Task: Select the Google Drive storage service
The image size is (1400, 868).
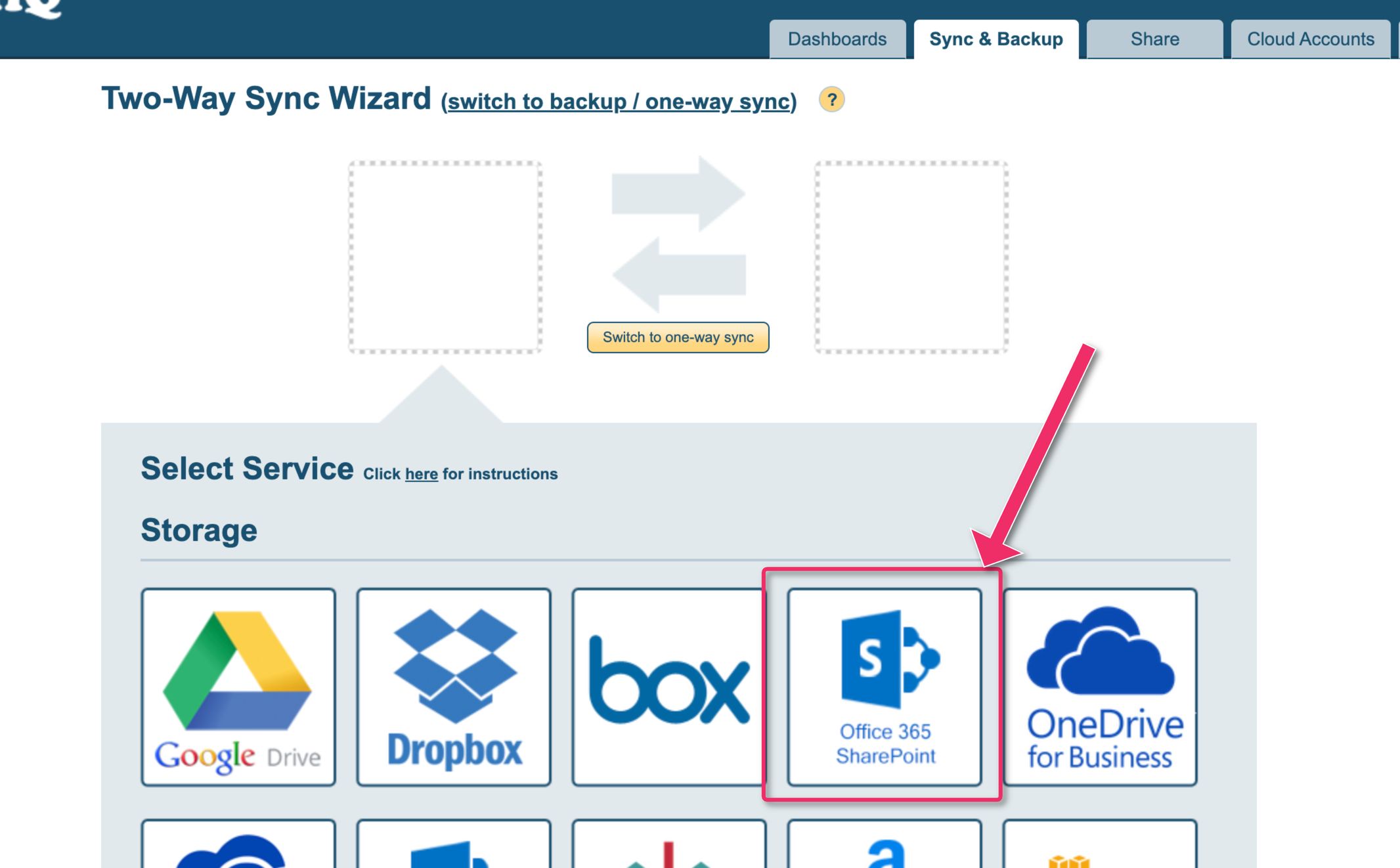Action: [x=238, y=687]
